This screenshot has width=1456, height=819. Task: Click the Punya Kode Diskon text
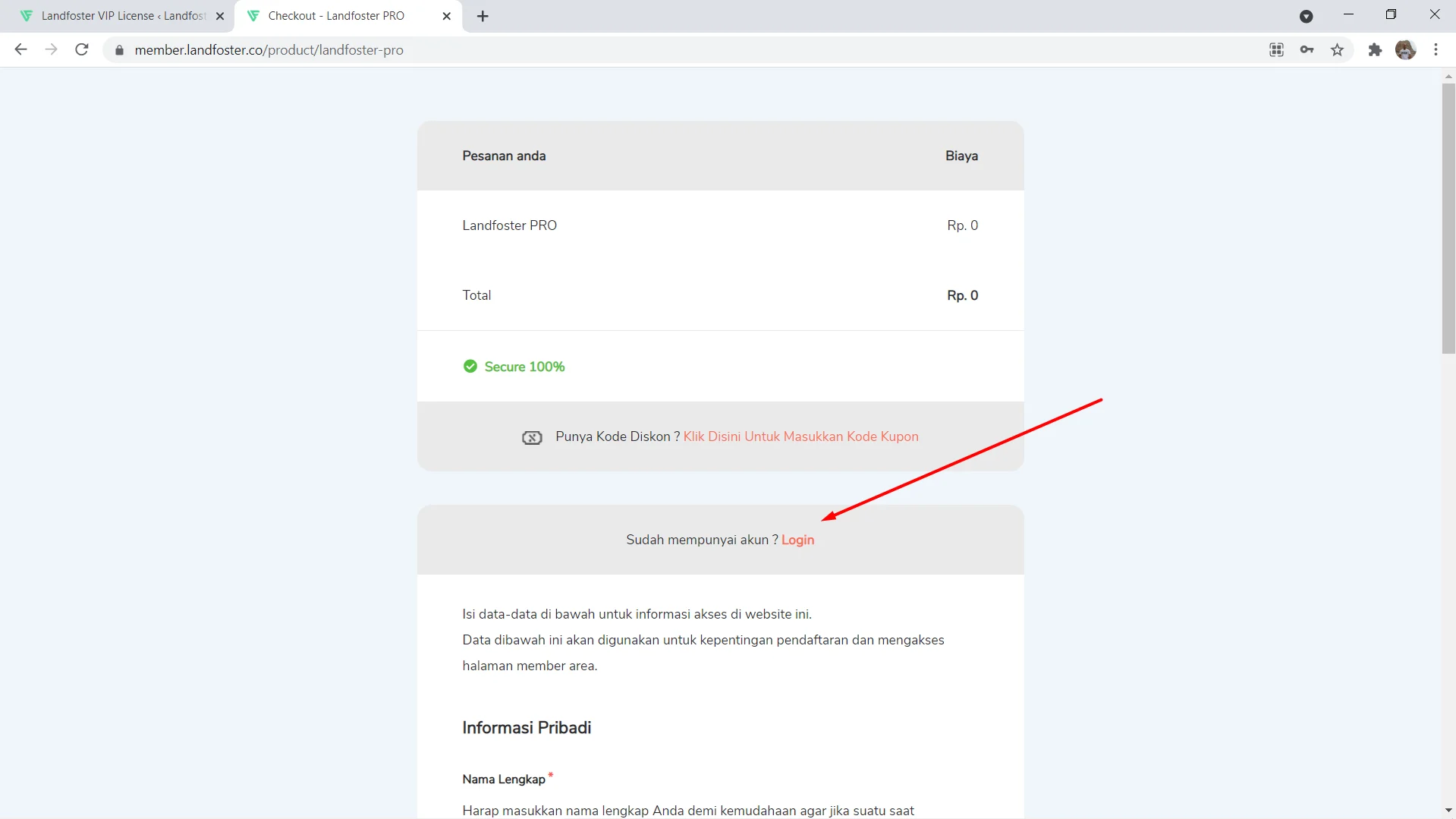point(617,436)
